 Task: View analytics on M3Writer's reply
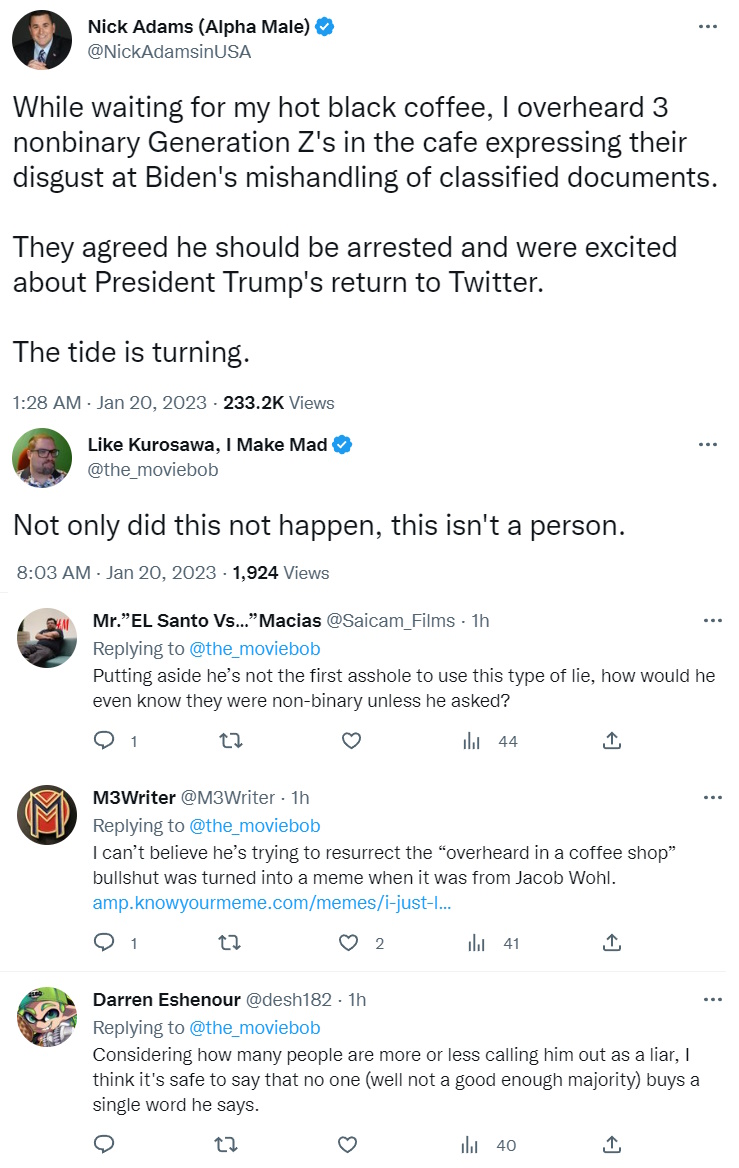point(475,942)
